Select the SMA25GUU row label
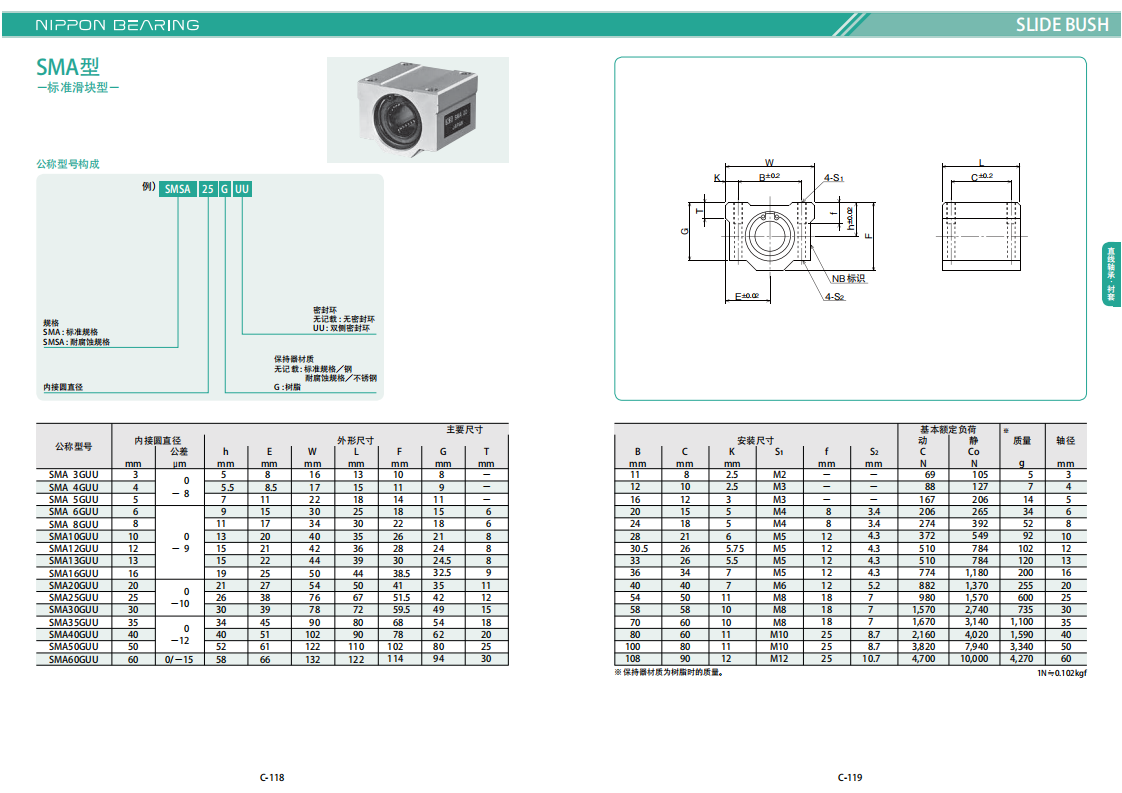Image resolution: width=1122 pixels, height=793 pixels. (x=74, y=598)
